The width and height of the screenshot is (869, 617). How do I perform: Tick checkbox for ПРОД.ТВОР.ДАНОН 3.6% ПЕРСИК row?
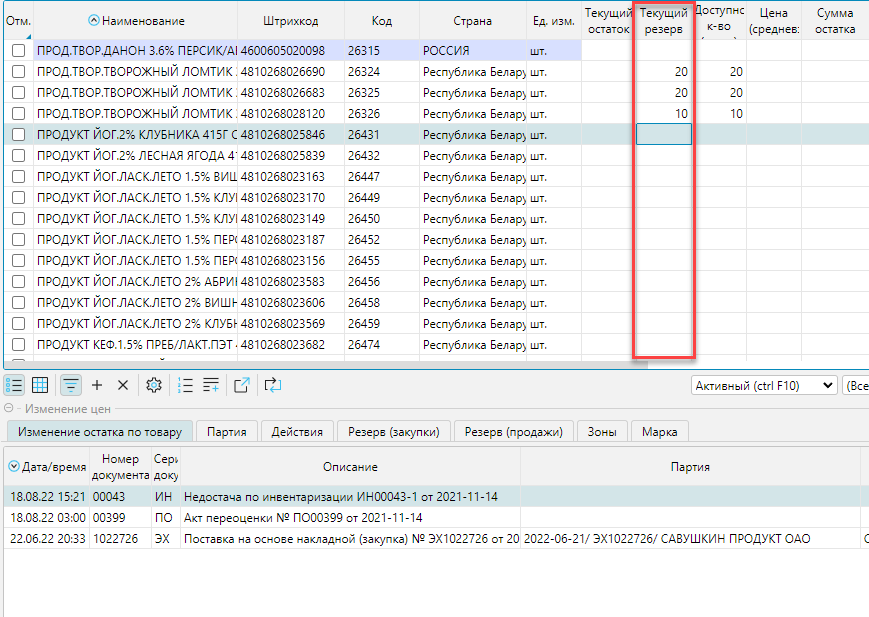(x=18, y=50)
